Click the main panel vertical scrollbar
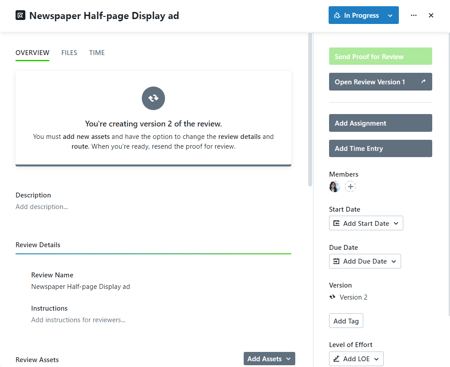 click(x=310, y=109)
